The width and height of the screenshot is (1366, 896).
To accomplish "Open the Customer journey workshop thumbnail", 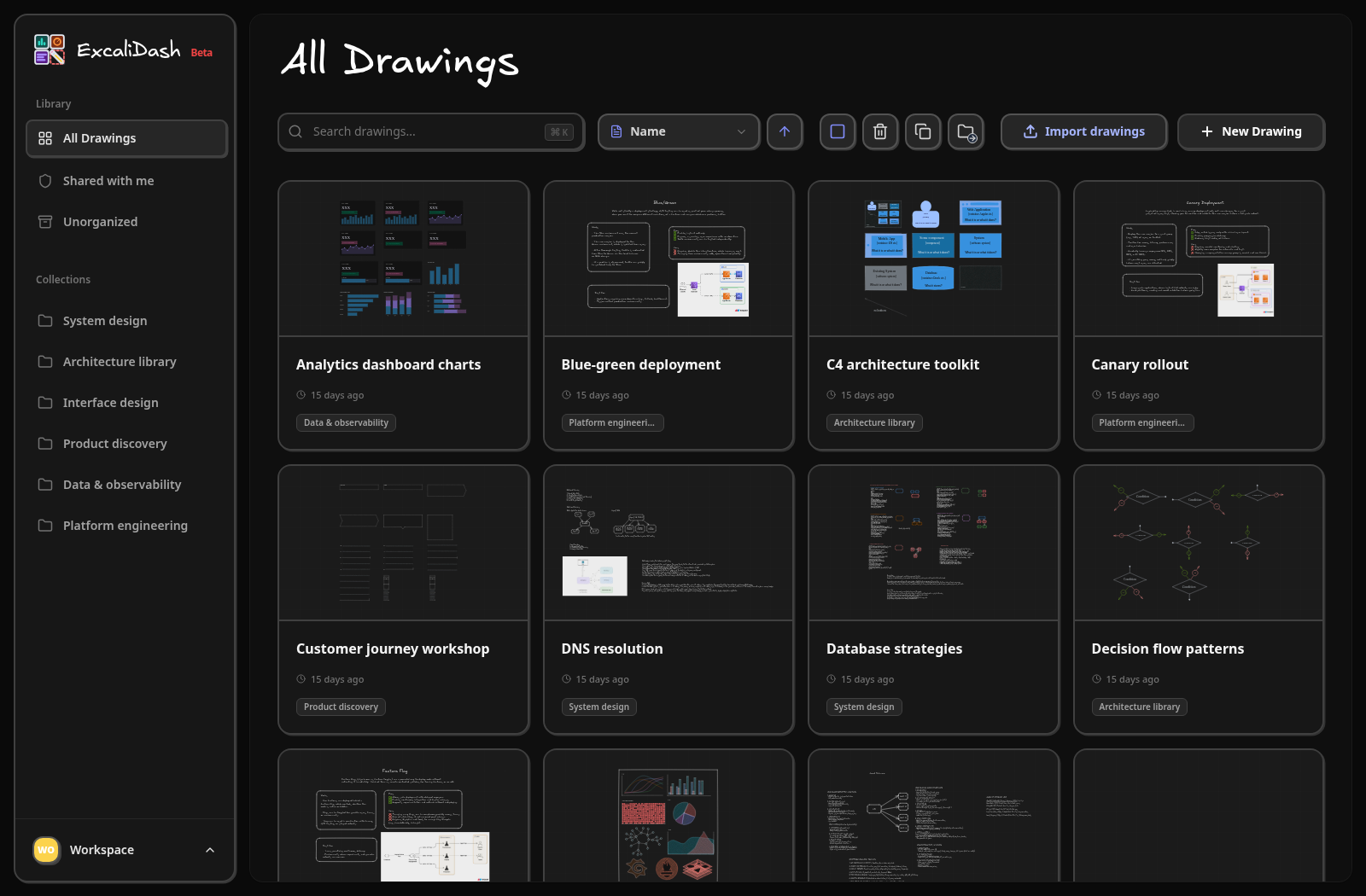I will click(404, 543).
